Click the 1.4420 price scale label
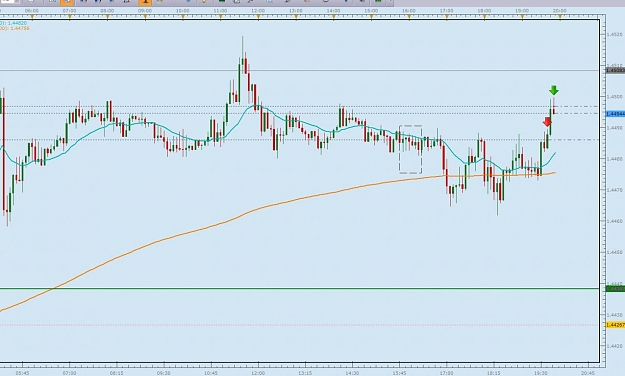The height and width of the screenshot is (376, 625). [x=615, y=346]
